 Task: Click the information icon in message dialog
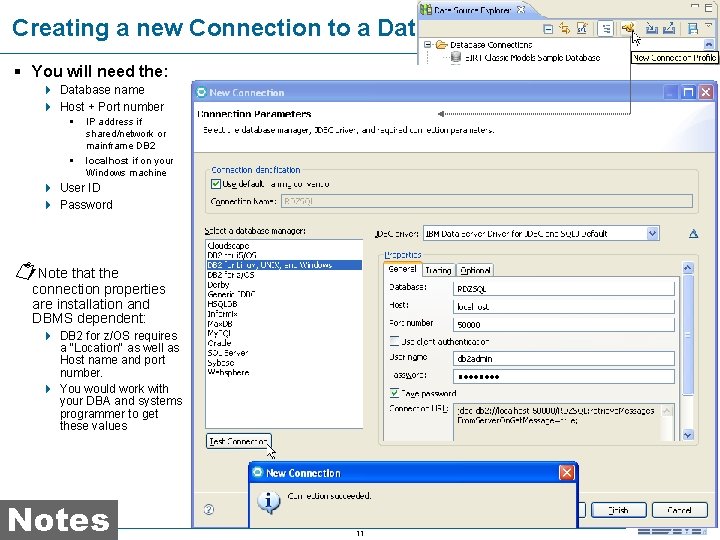pyautogui.click(x=269, y=502)
